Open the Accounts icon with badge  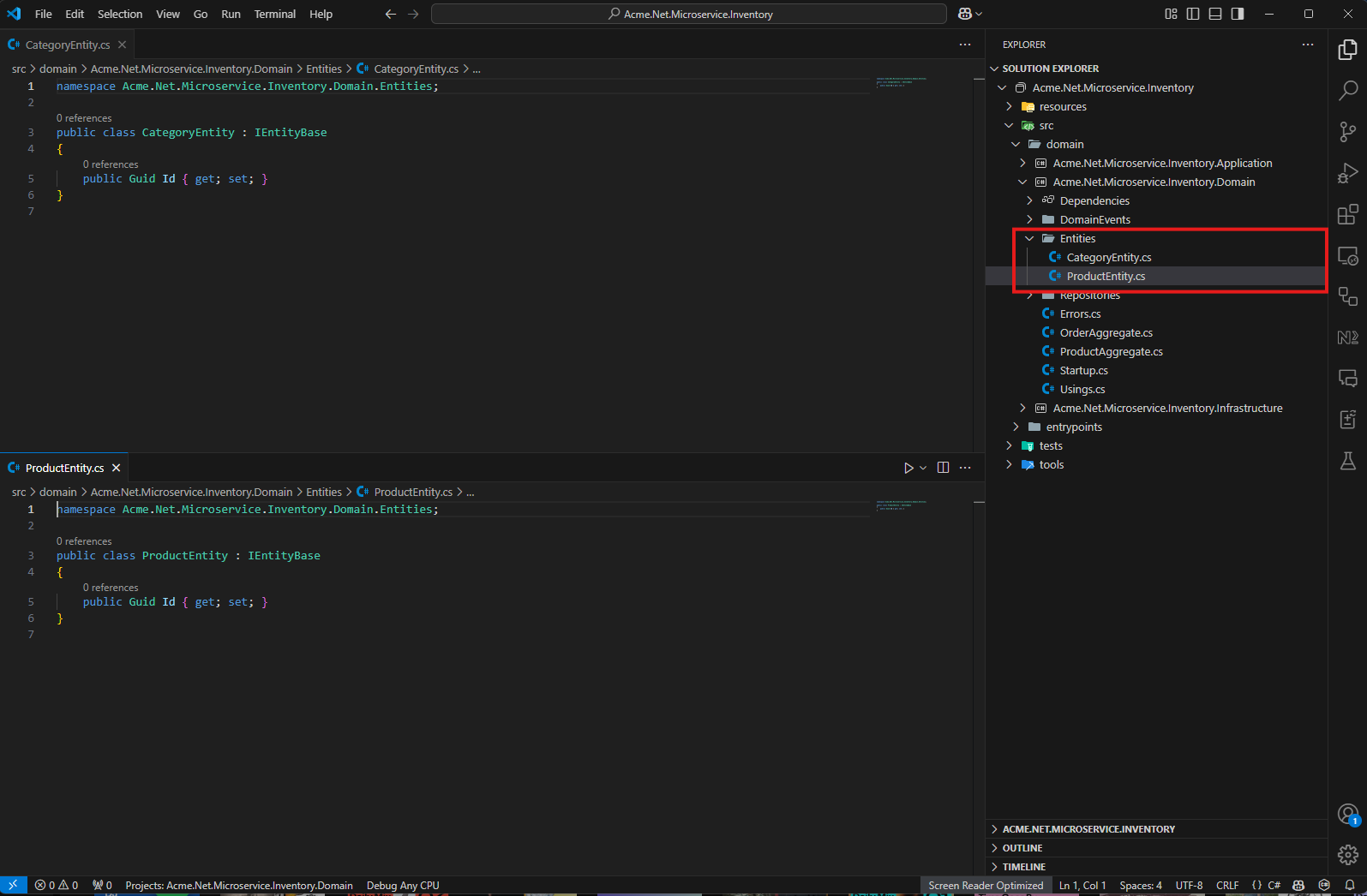1347,815
